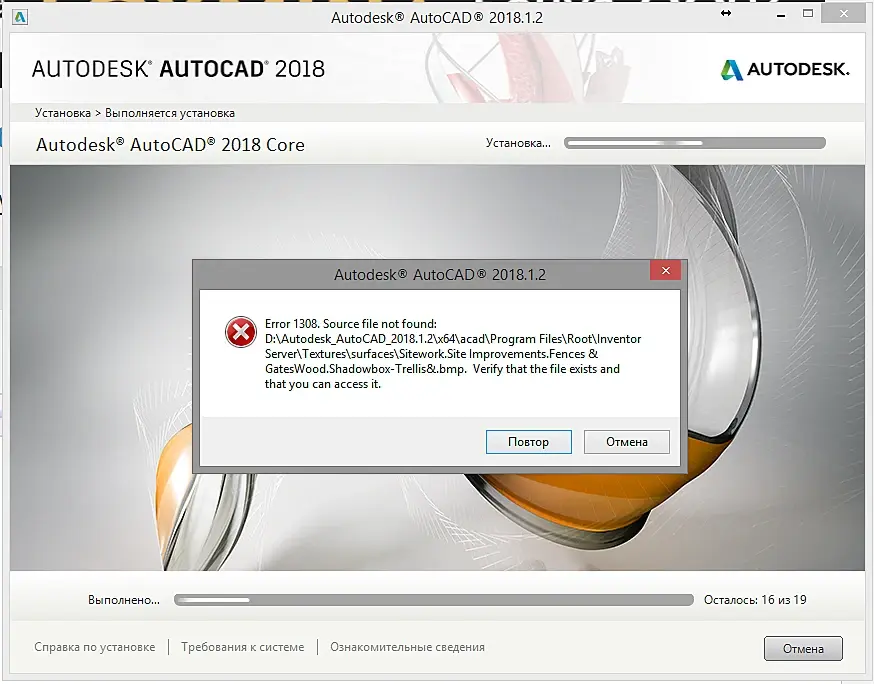The height and width of the screenshot is (684, 874).
Task: Click the 'Выполнено...' status label
Action: coord(124,600)
